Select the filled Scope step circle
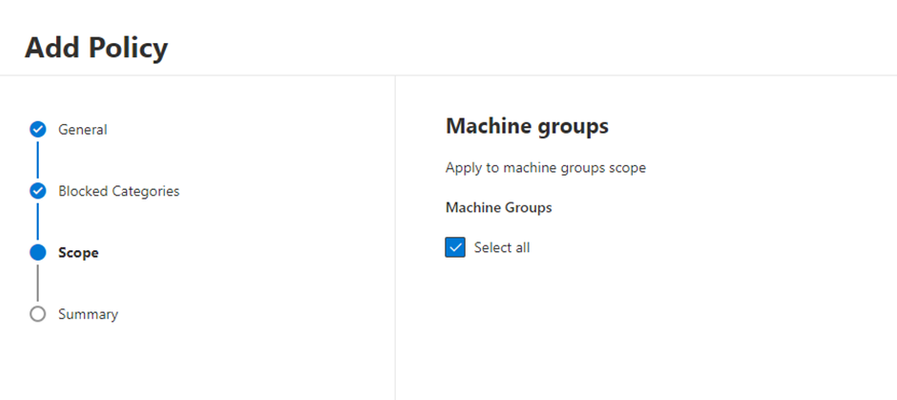Screen dimensions: 897x400 pos(38,252)
